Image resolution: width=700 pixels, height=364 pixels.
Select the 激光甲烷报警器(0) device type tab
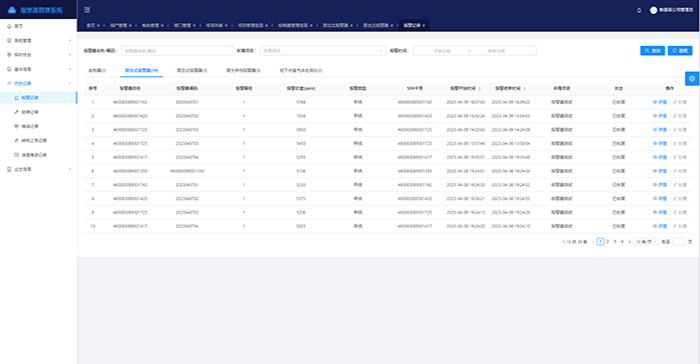click(243, 71)
